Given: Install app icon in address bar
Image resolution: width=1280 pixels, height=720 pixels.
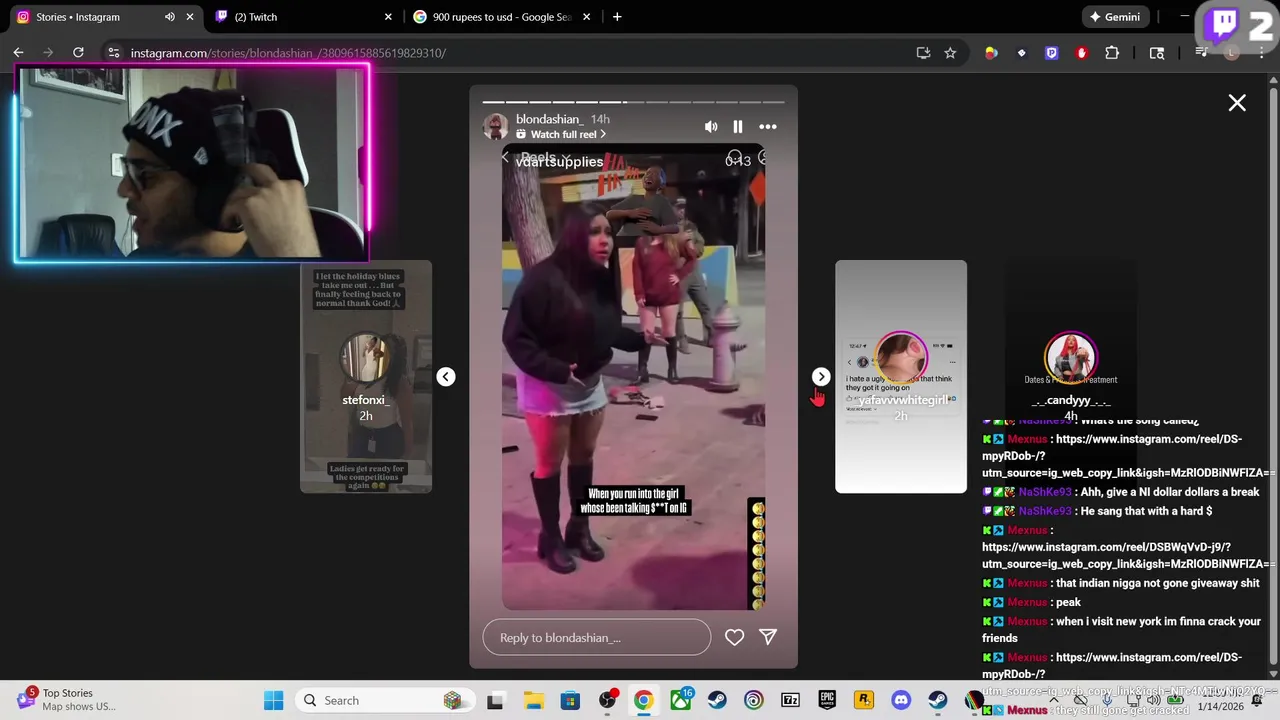Looking at the screenshot, I should (x=923, y=53).
